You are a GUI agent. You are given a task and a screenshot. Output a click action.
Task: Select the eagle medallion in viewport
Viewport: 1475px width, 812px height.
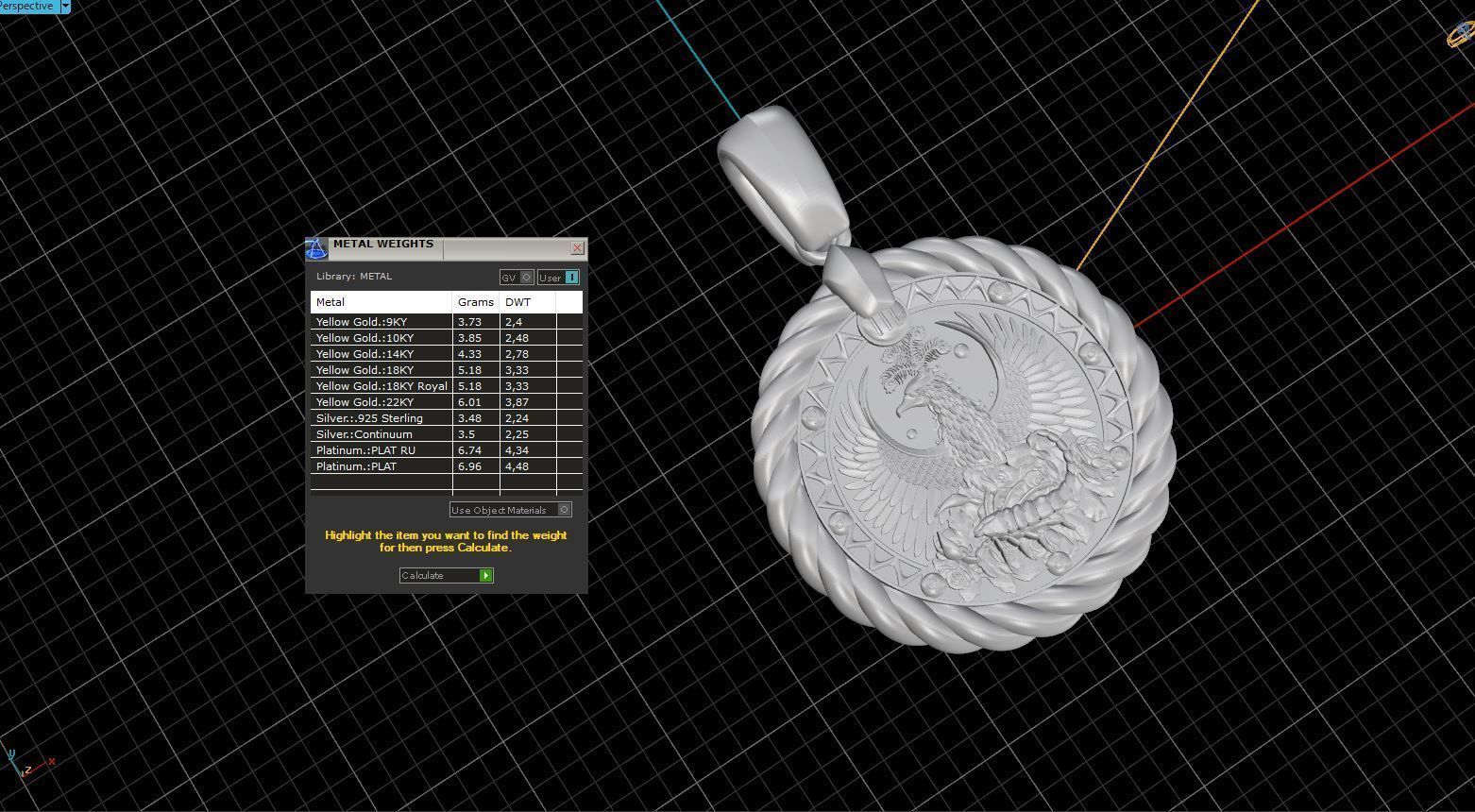pyautogui.click(x=963, y=444)
